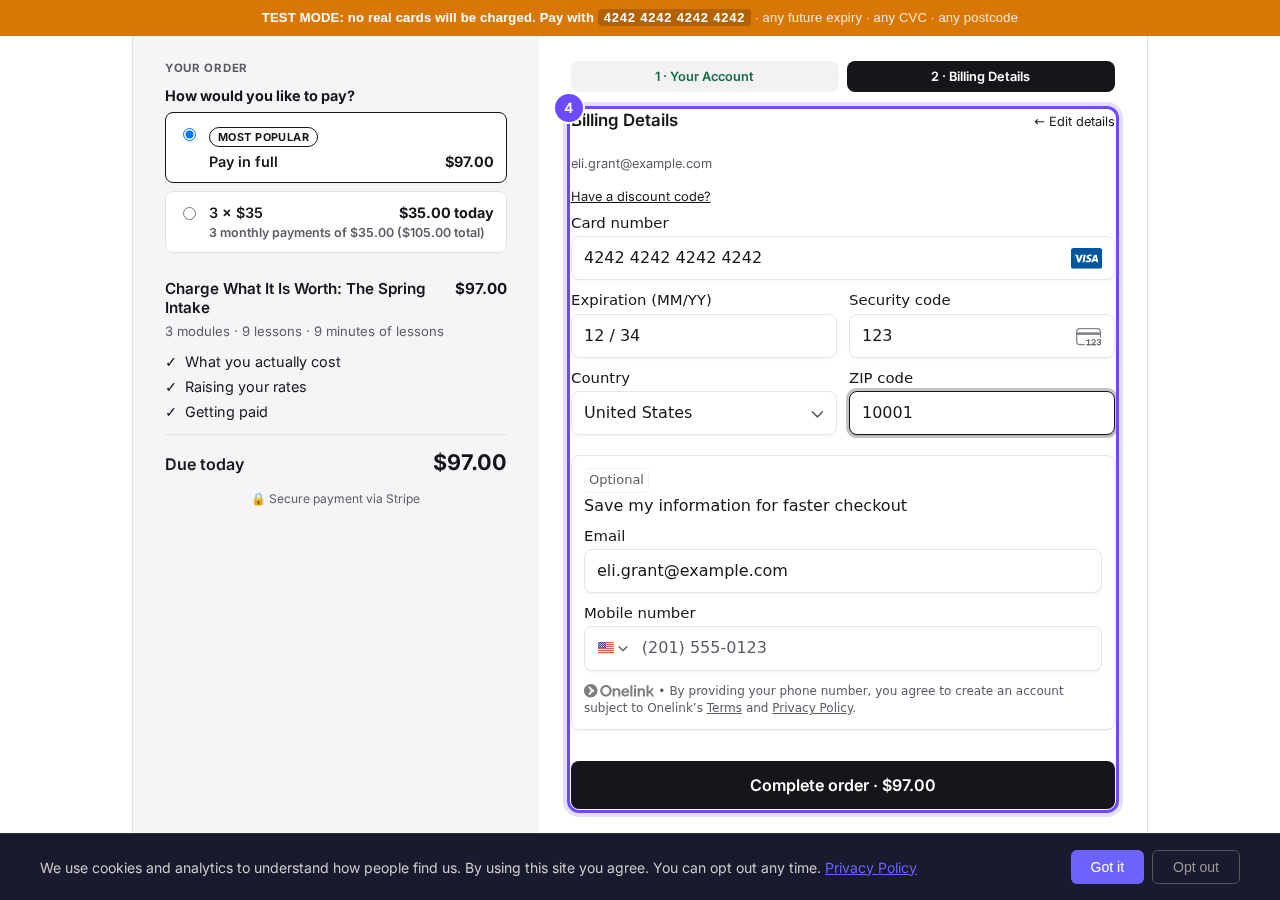Focus the Expiration date field
Screen dimensions: 1280x900
point(704,336)
